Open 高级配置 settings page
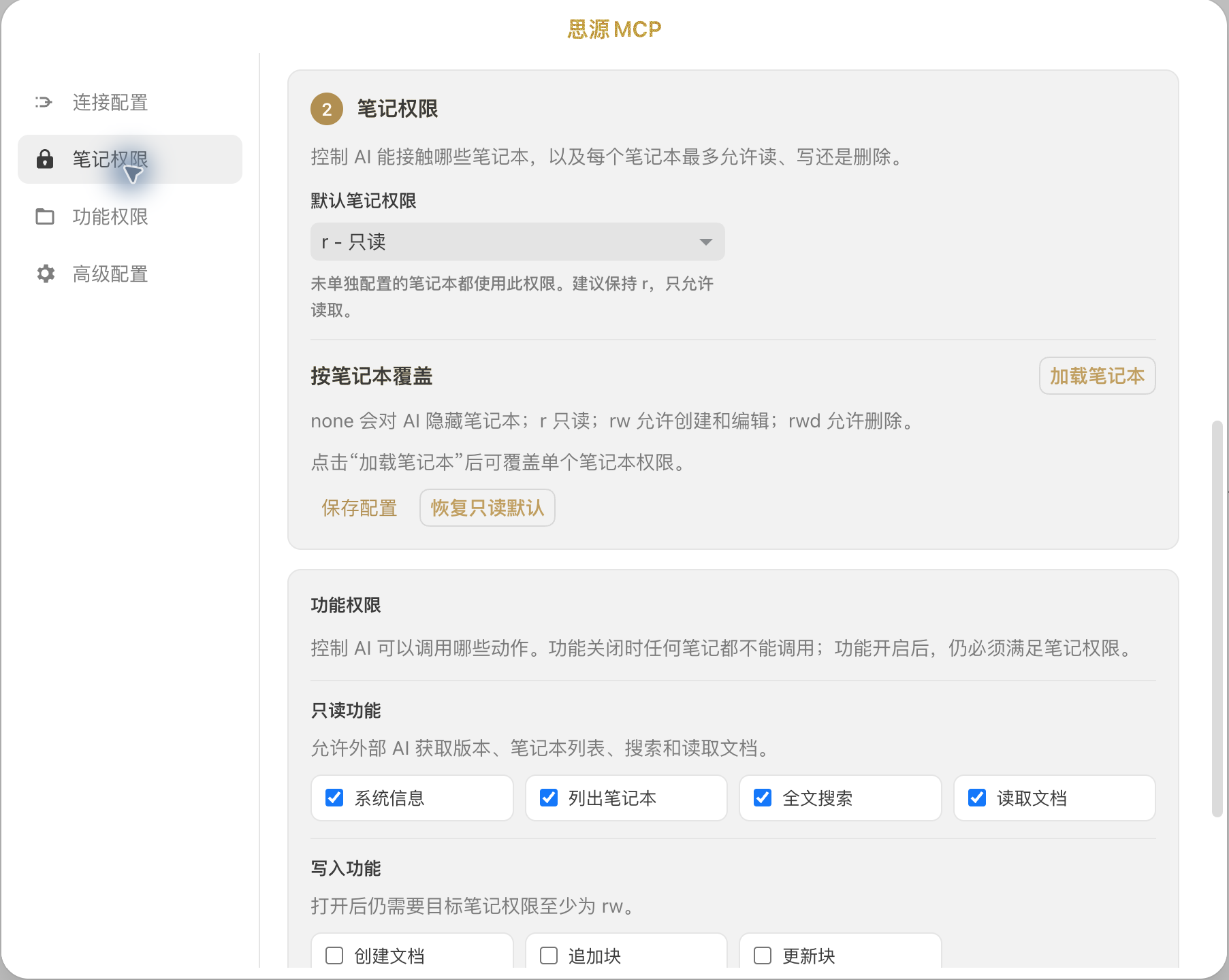This screenshot has width=1229, height=980. tap(130, 274)
